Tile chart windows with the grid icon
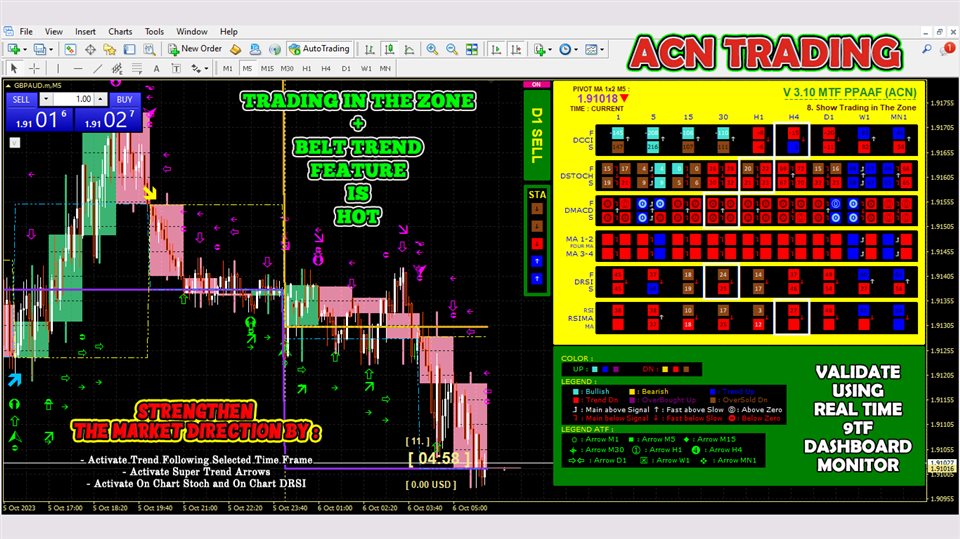Screen dimensions: 960x539 472,49
